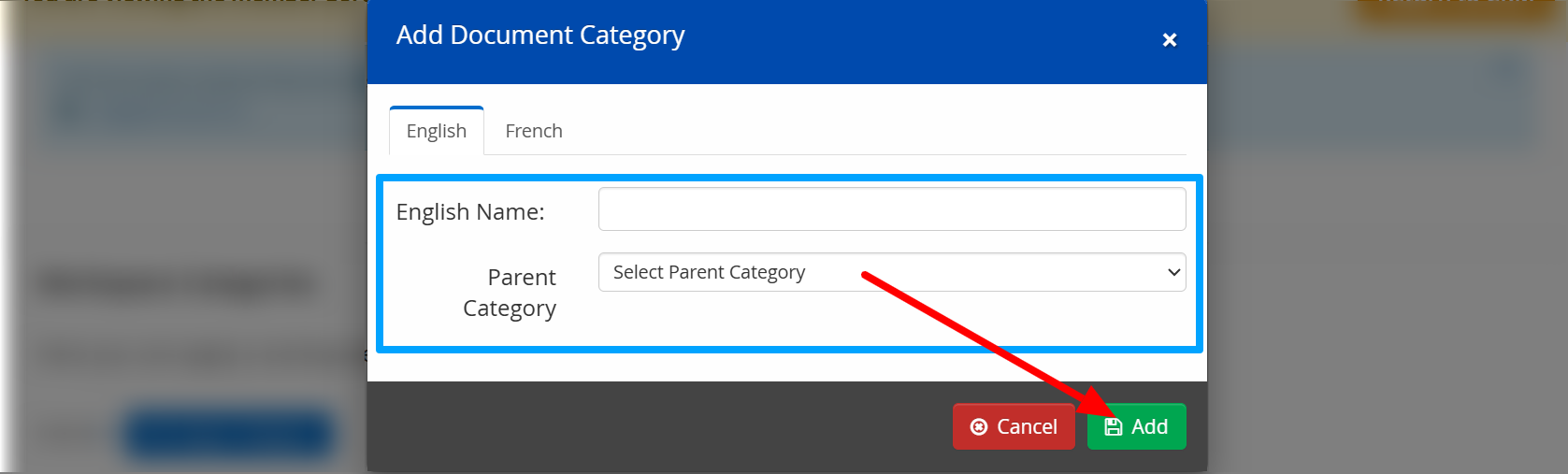Viewport: 1568px width, 474px height.
Task: Switch to the English tab
Action: [437, 131]
